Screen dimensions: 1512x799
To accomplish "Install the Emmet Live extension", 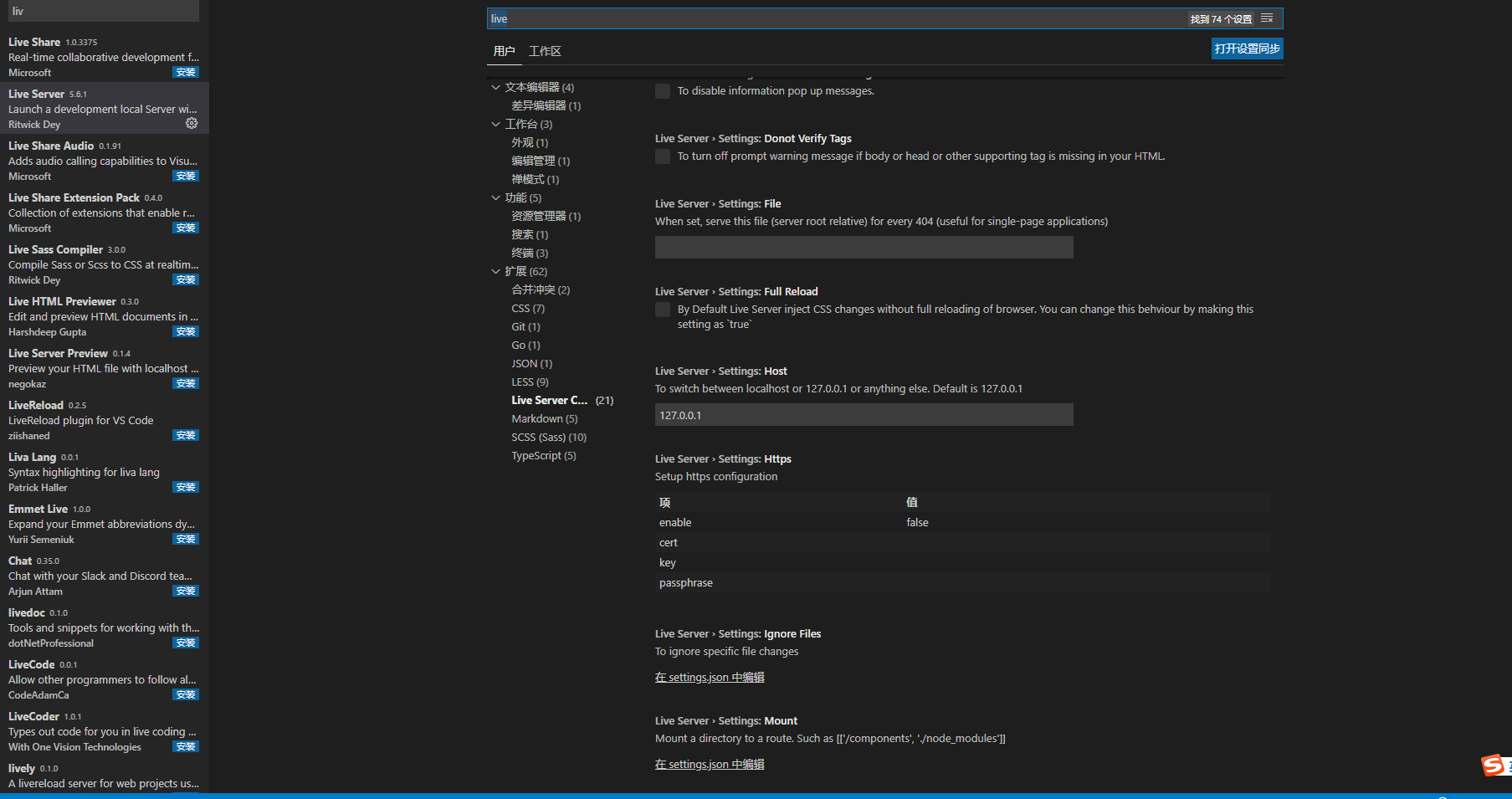I will [x=186, y=540].
